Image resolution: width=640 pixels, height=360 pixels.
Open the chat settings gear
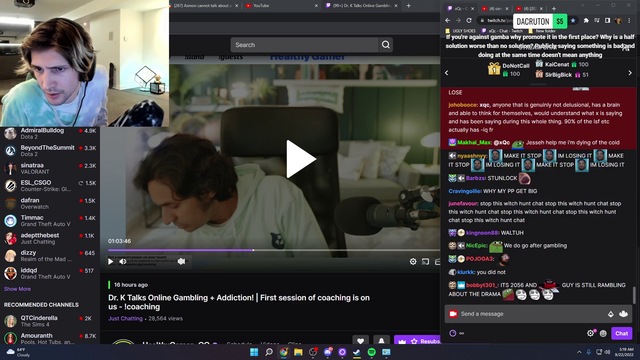(x=590, y=333)
